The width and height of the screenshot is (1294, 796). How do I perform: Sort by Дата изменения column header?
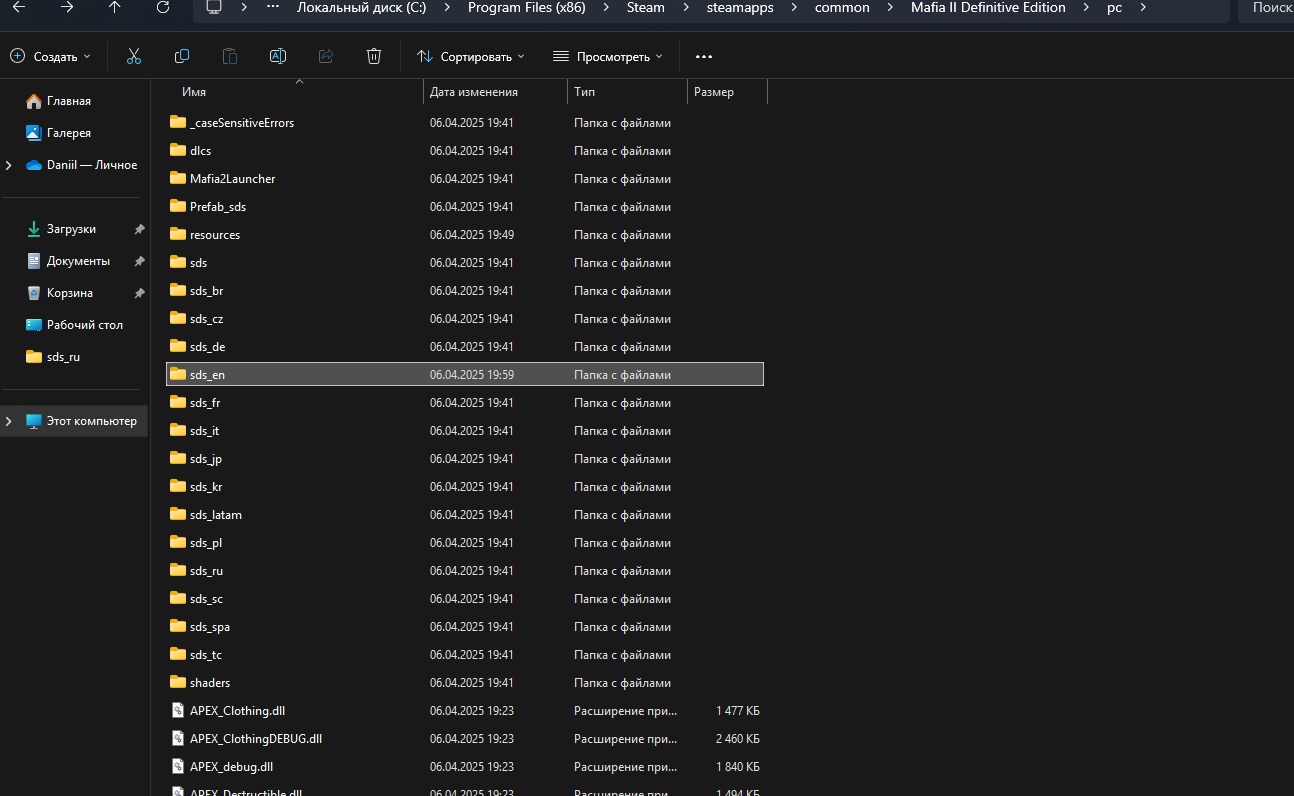click(x=474, y=92)
